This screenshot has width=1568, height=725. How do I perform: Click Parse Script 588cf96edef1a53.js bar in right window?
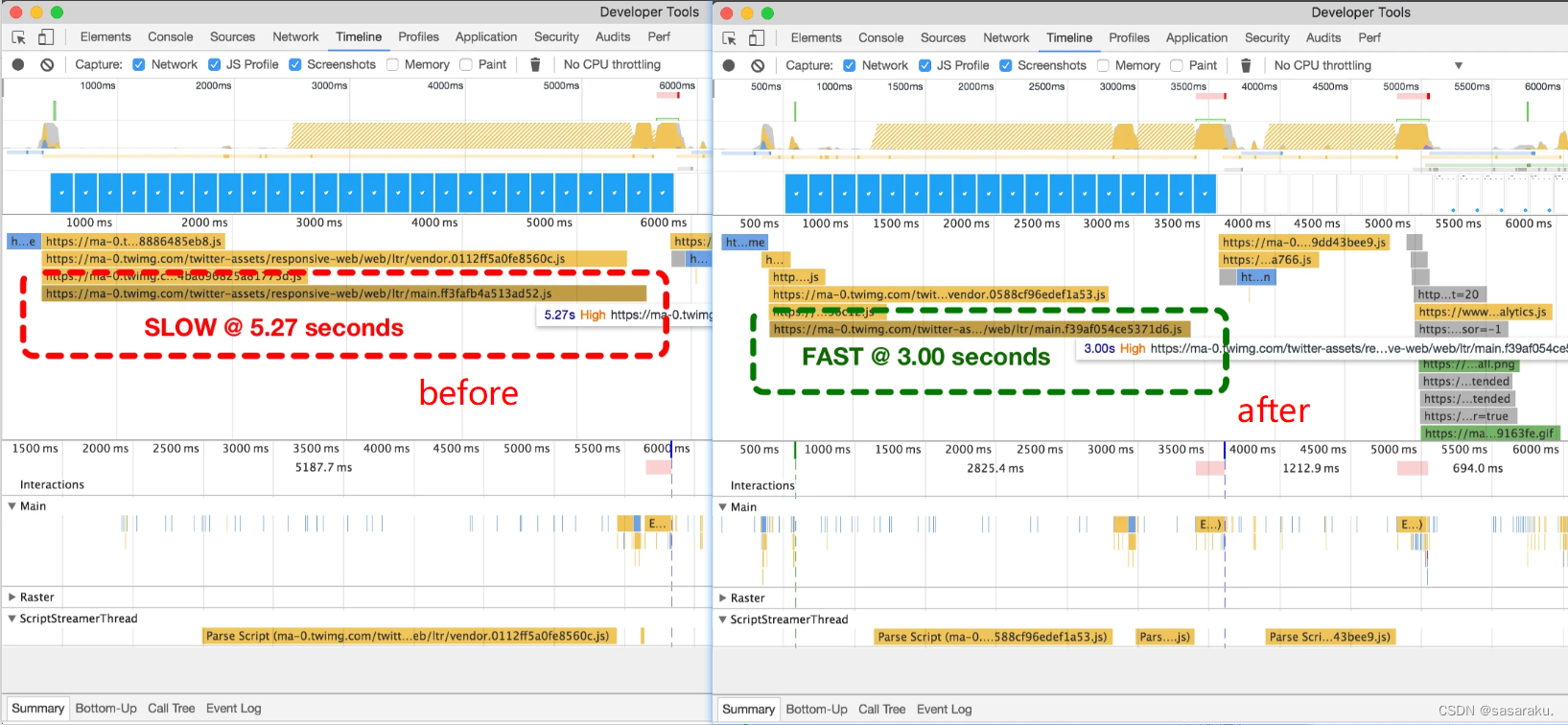pyautogui.click(x=993, y=637)
